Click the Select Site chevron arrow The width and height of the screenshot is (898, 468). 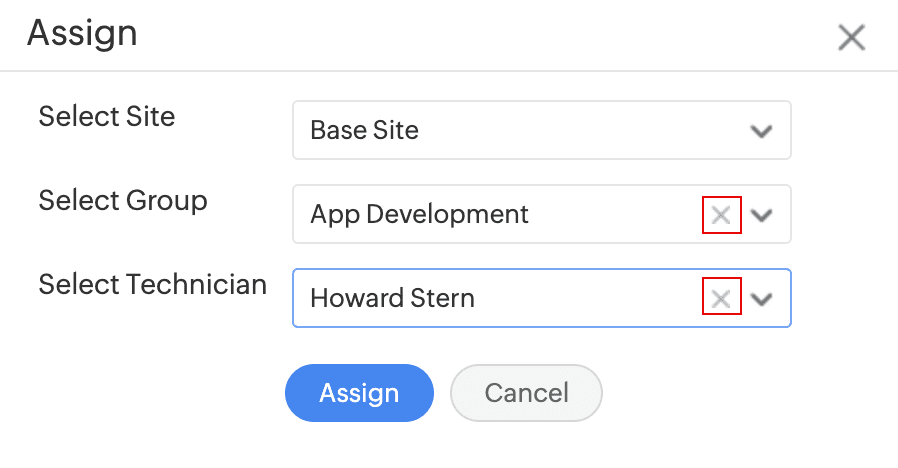[x=762, y=131]
